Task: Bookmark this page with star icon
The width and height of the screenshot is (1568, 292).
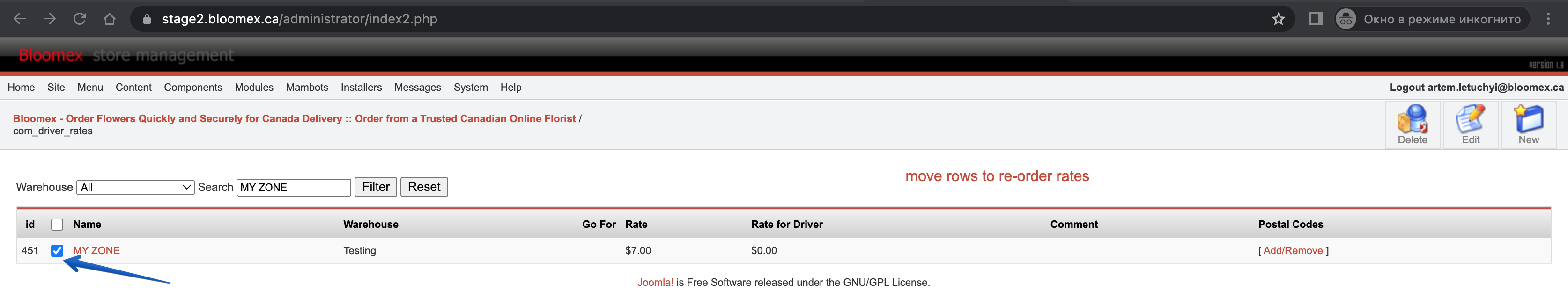Action: click(x=1278, y=19)
